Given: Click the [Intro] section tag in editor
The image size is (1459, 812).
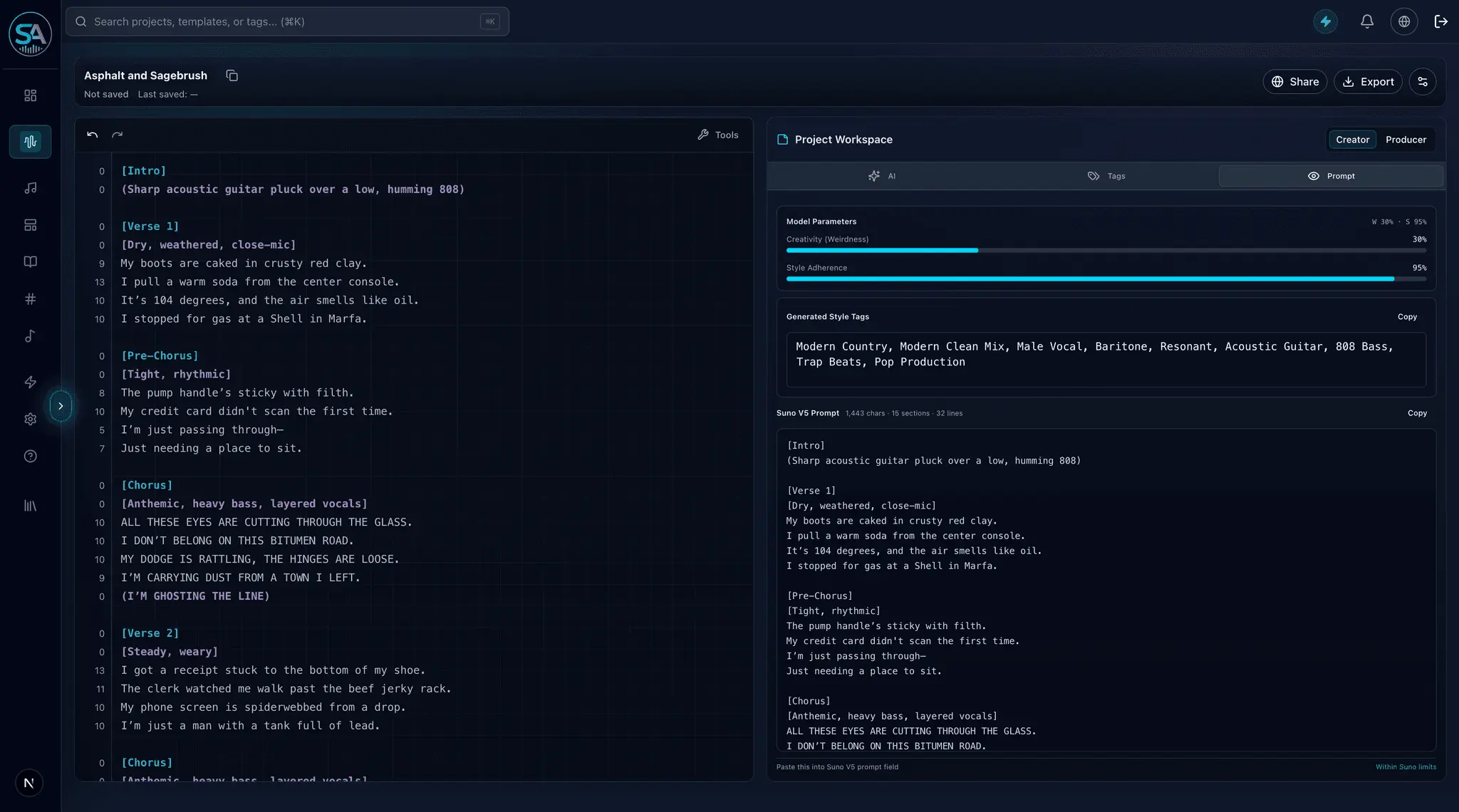Looking at the screenshot, I should click(143, 171).
